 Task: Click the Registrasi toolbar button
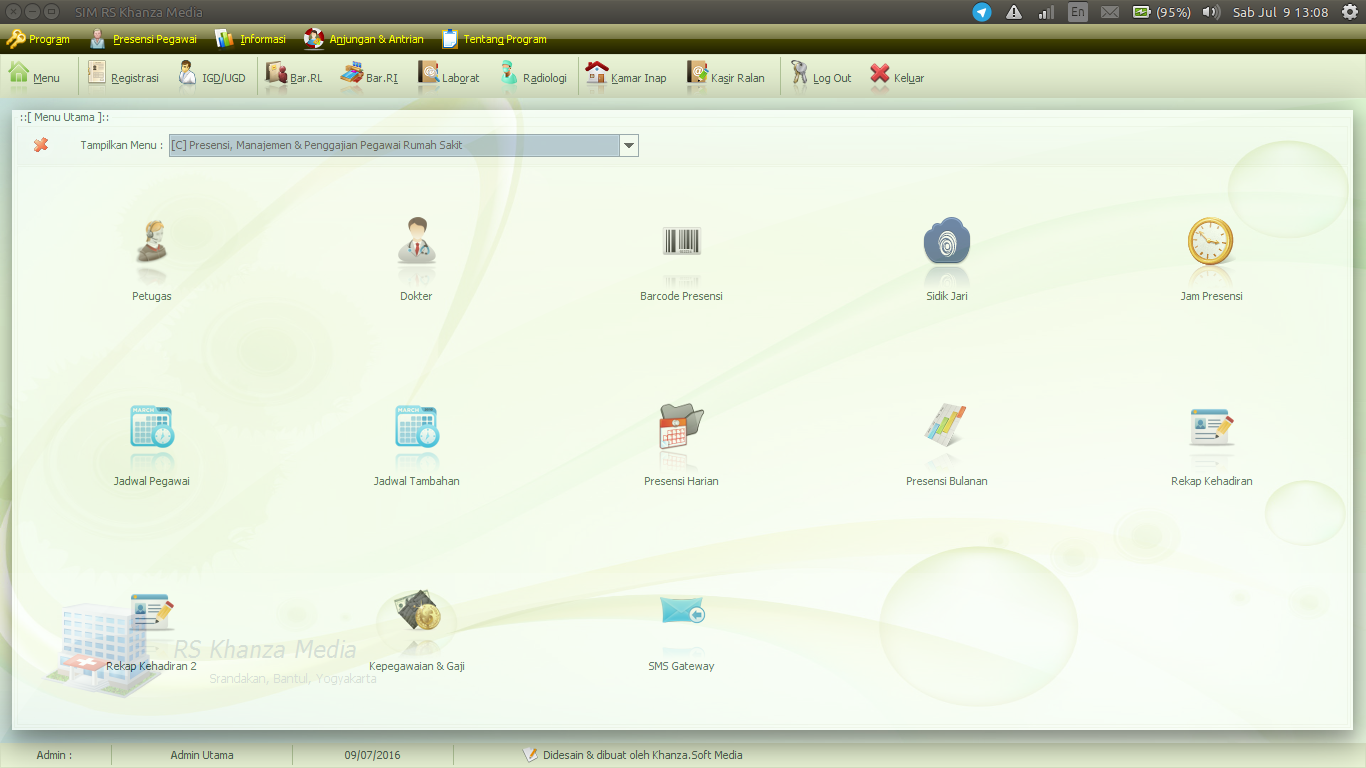122,76
